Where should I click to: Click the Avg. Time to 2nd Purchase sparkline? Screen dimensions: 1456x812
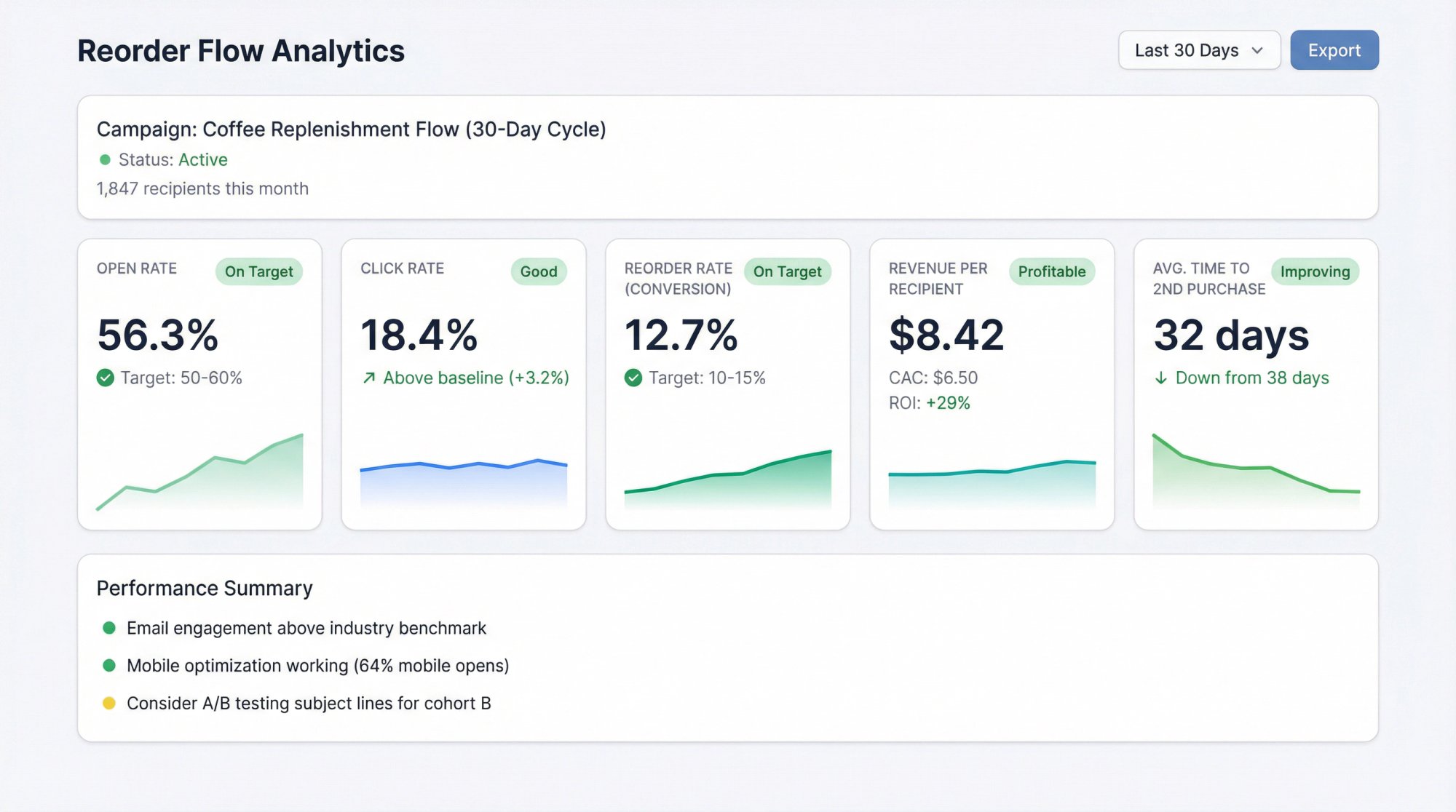pos(1257,471)
